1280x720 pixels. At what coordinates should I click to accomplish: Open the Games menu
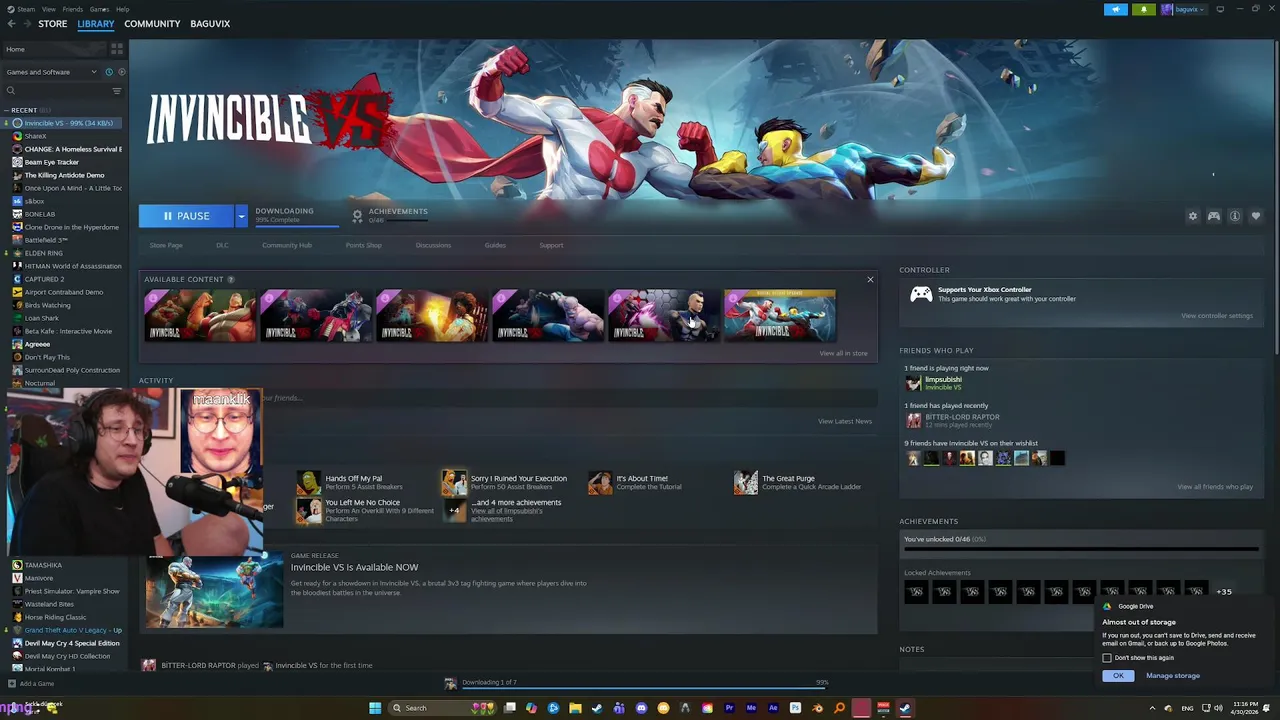tap(99, 9)
